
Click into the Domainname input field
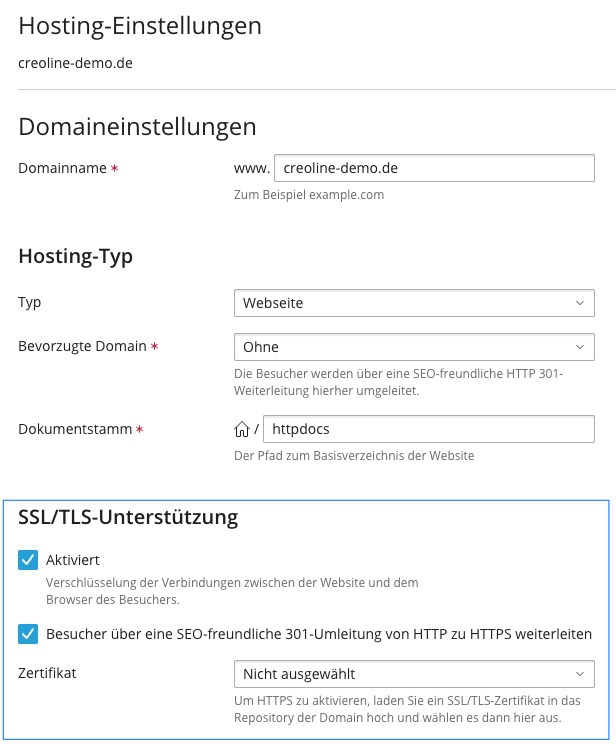(x=434, y=168)
